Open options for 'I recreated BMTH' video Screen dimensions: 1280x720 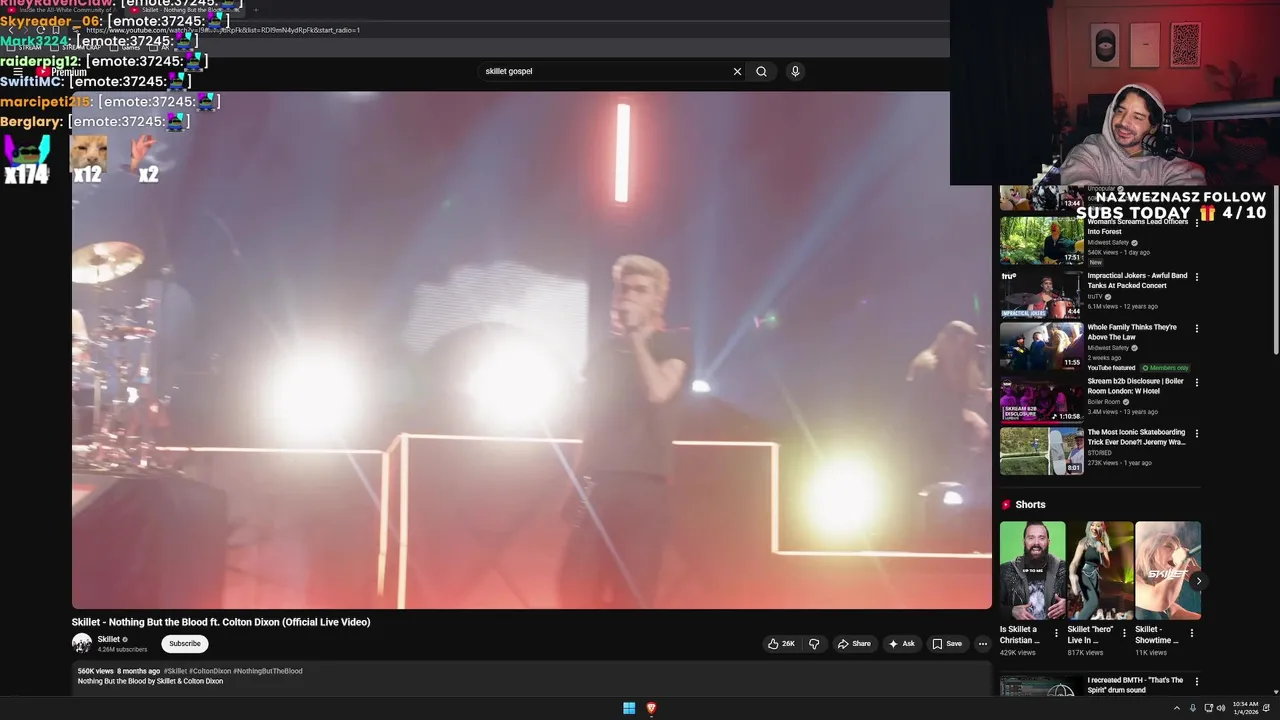coord(1196,682)
